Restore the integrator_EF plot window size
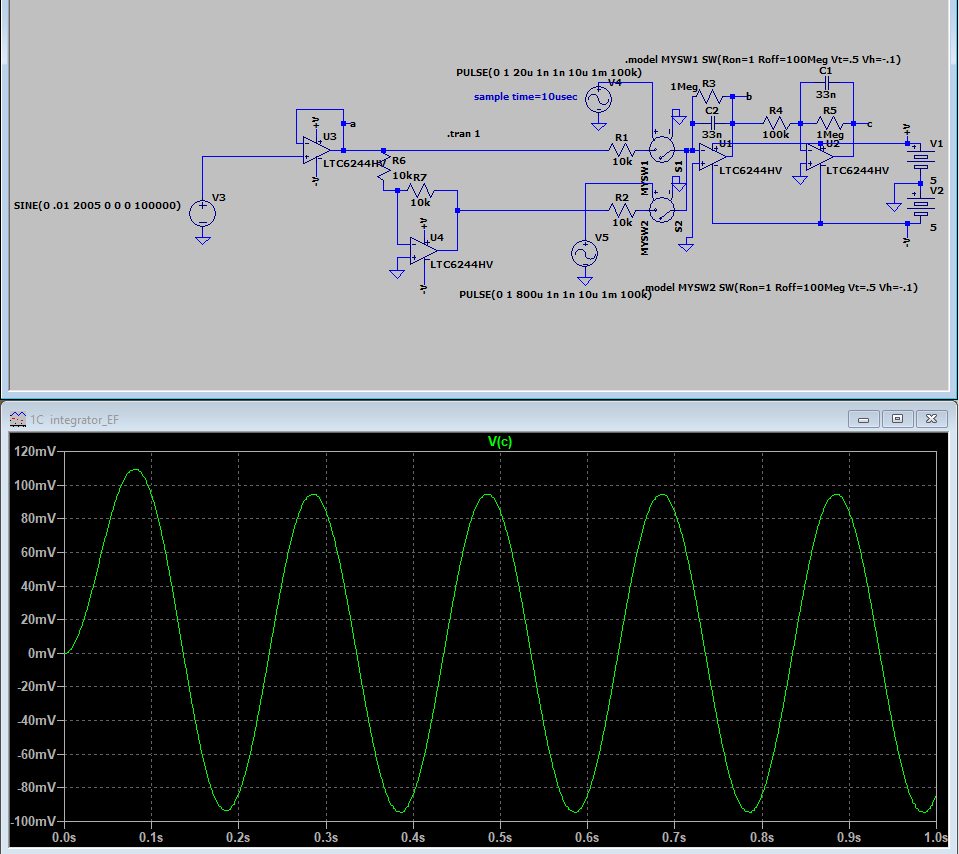The width and height of the screenshot is (959, 854). [x=898, y=418]
